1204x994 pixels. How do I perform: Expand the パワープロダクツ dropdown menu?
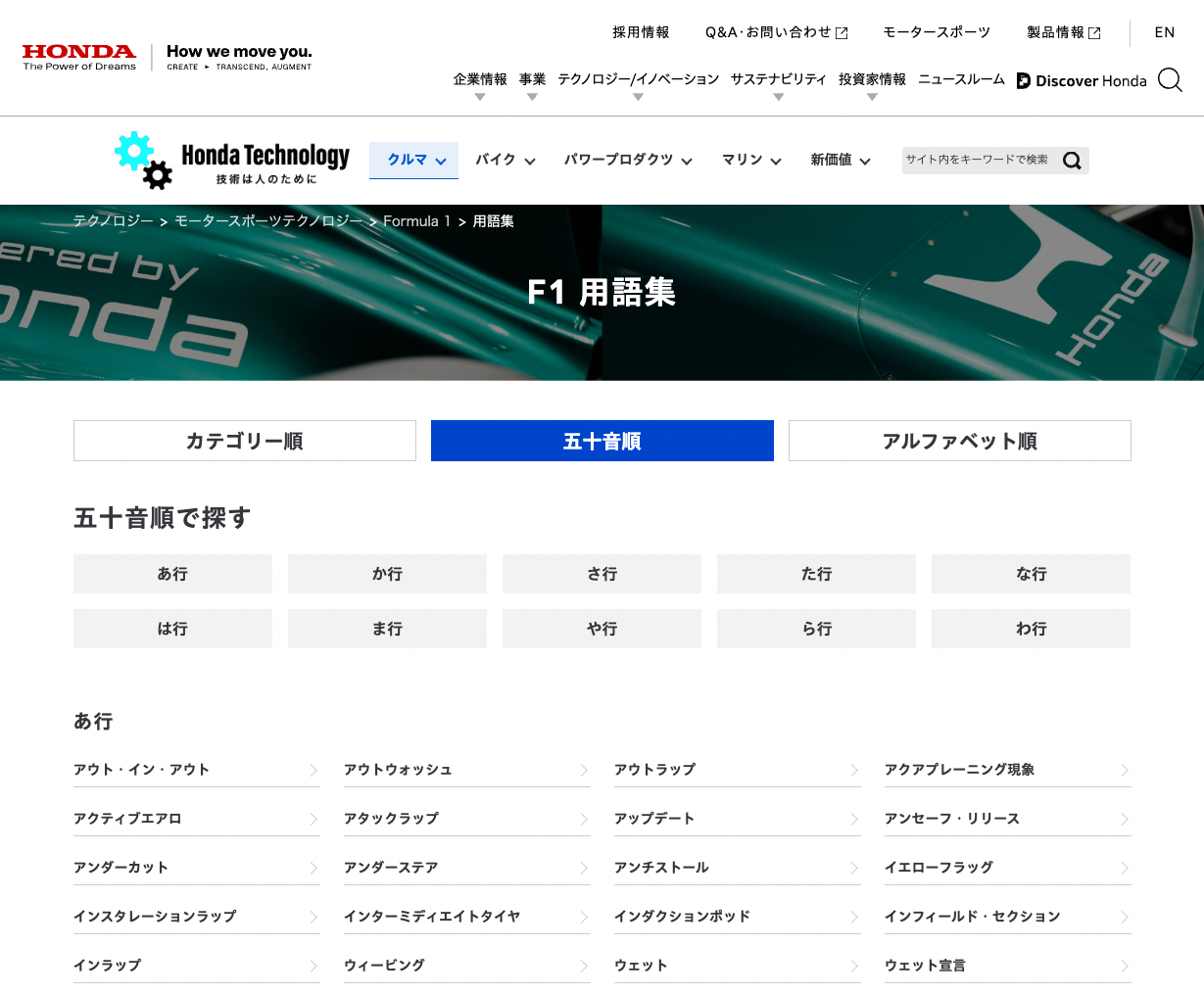627,160
